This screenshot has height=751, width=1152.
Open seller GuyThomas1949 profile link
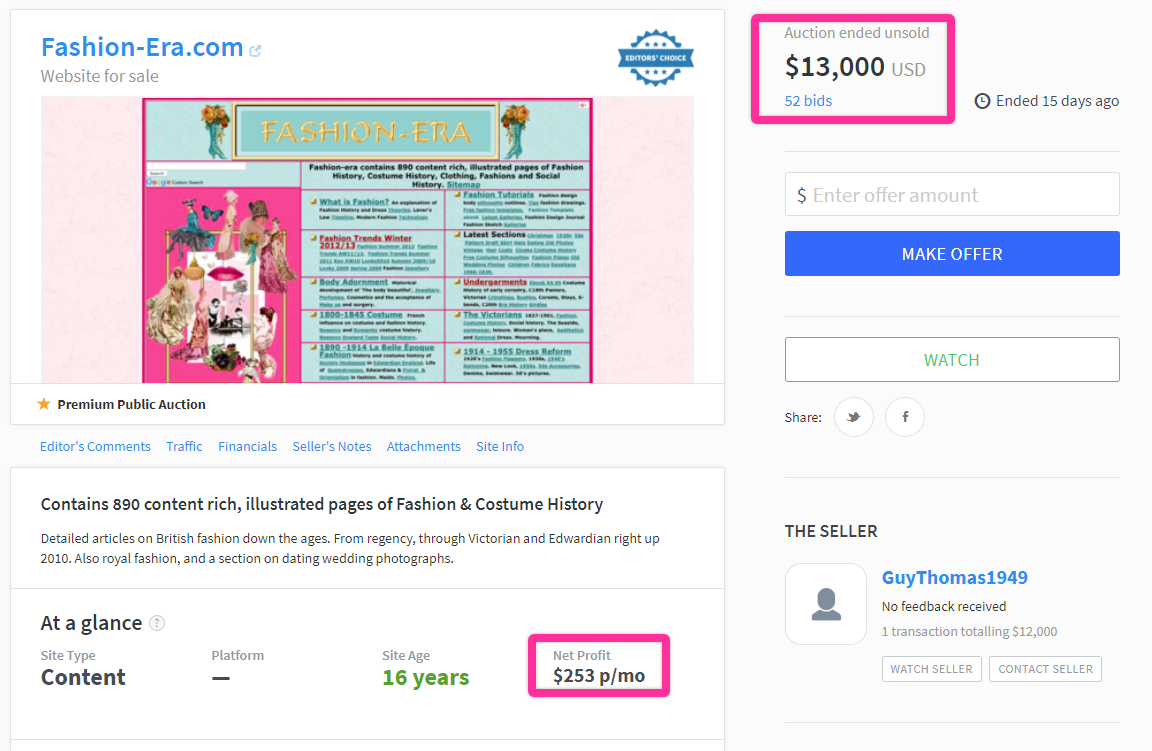point(954,578)
